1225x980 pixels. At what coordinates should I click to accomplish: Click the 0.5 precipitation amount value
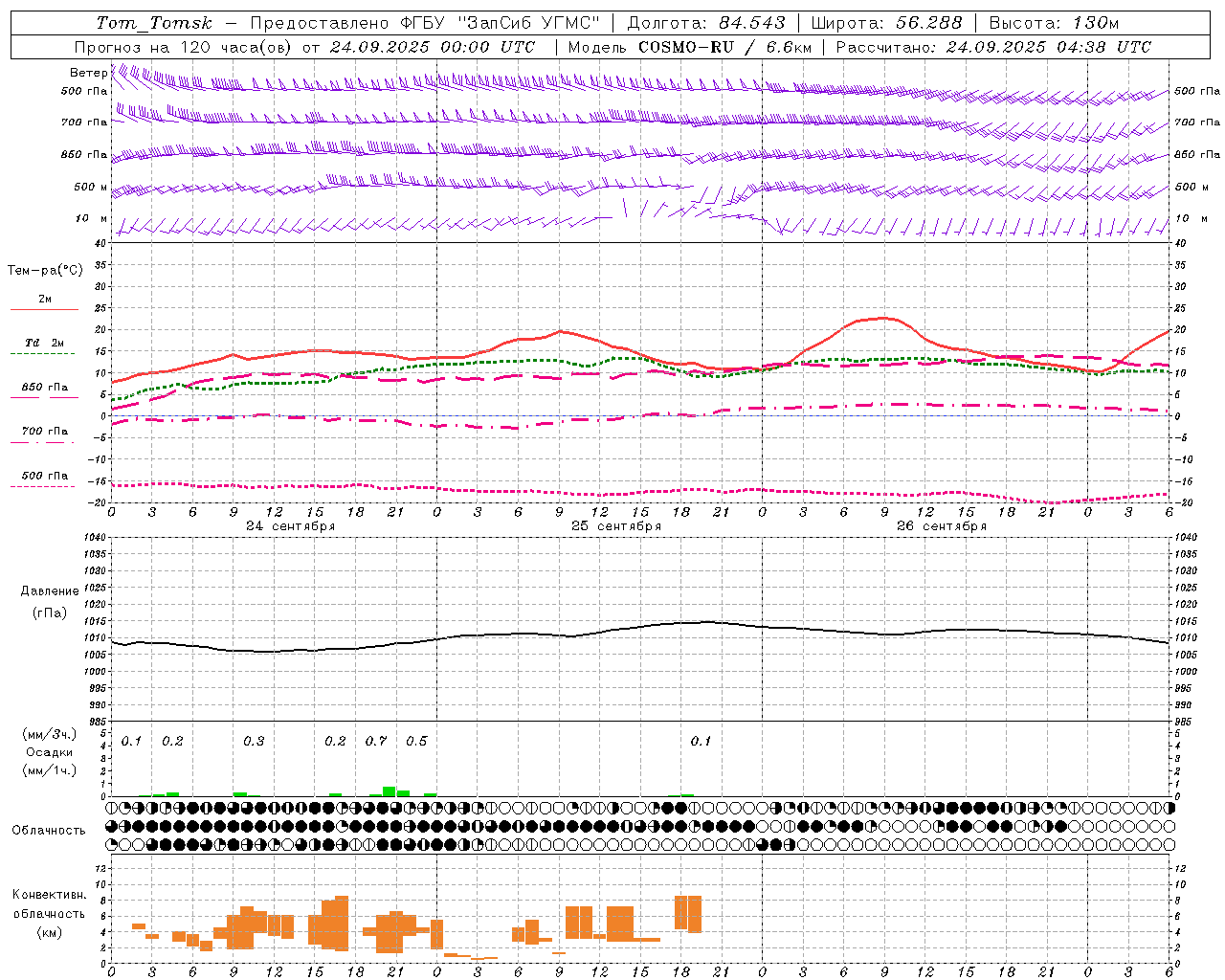point(416,741)
